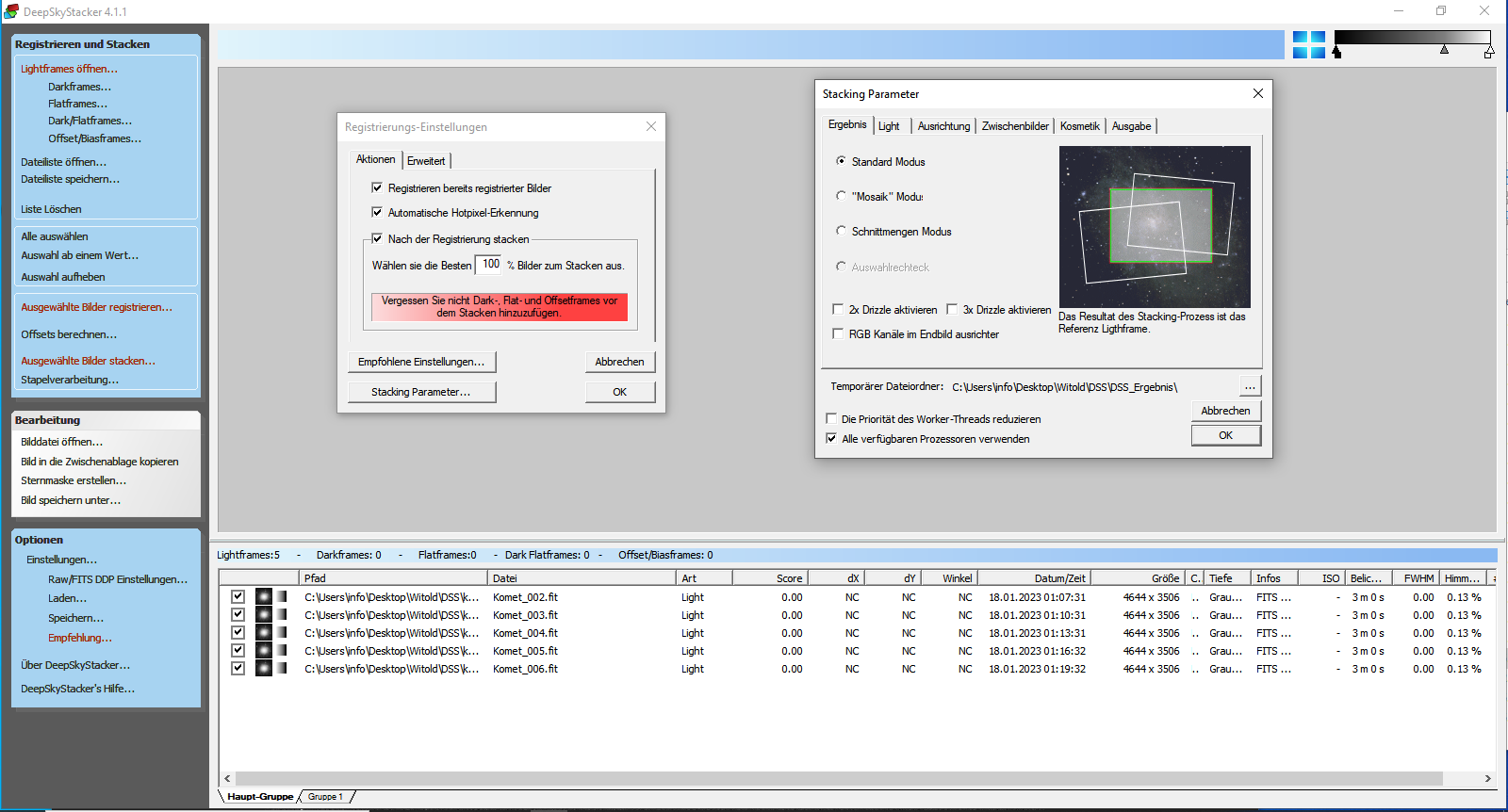Close the Registrierungs-Einstellungen dialog
1508x812 pixels.
[651, 126]
